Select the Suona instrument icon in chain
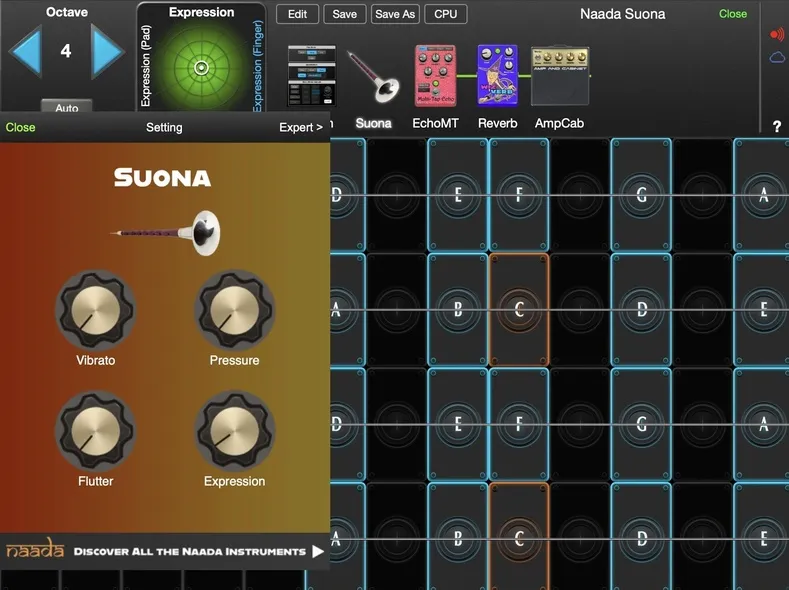This screenshot has height=590, width=789. (373, 76)
